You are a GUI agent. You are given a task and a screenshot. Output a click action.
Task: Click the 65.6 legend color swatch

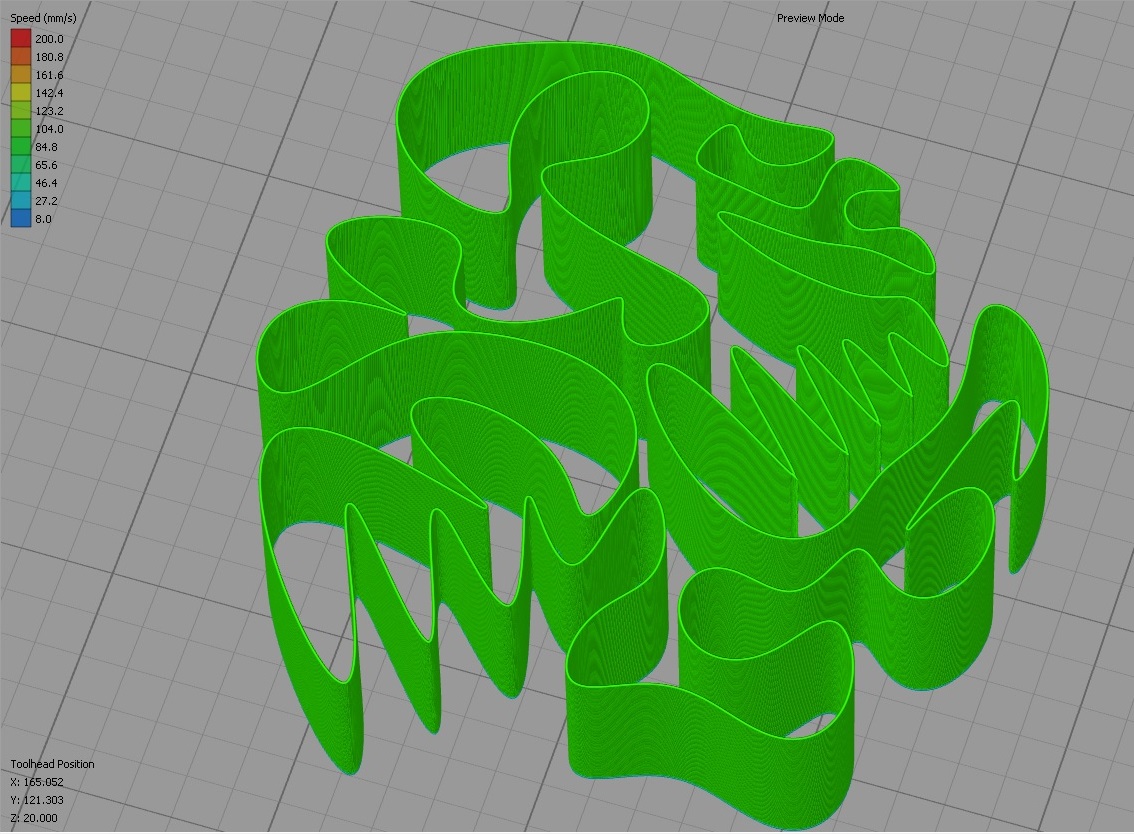point(21,165)
